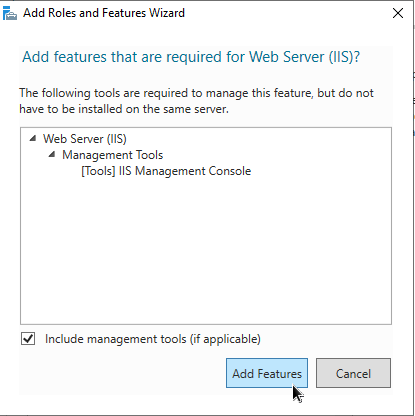Click the blue heading about Web Server (IIS)
The image size is (415, 416).
coord(191,57)
